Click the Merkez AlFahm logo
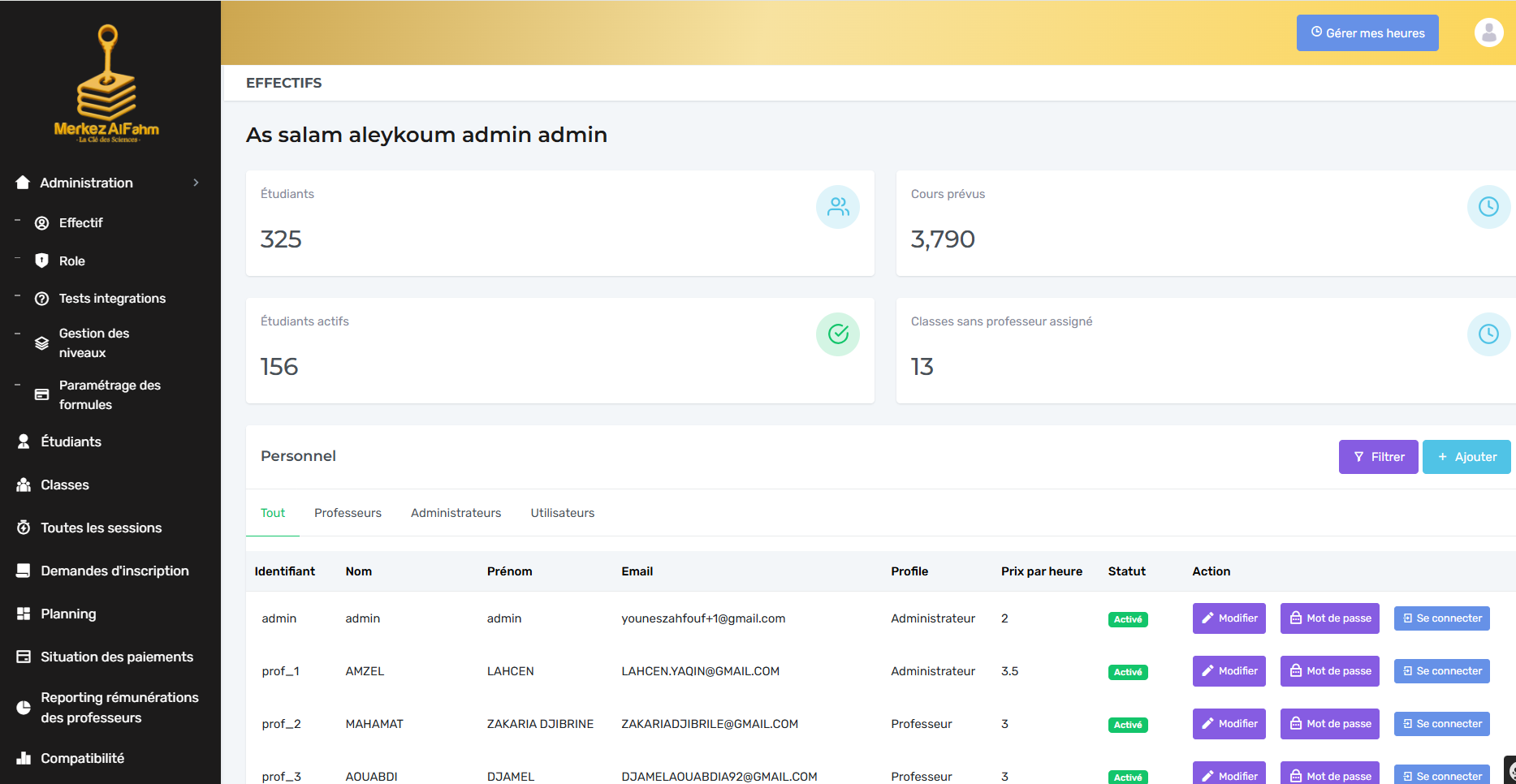This screenshot has height=784, width=1516. coord(106,84)
